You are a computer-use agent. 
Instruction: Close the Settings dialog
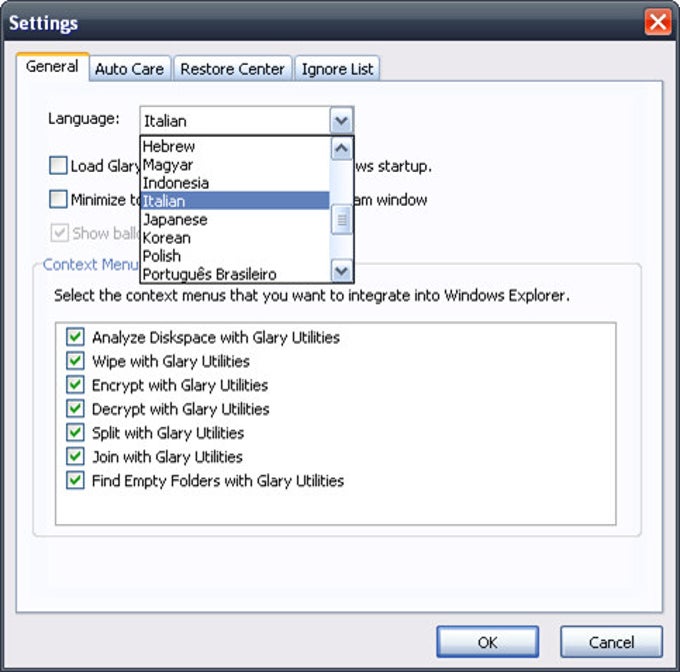point(658,22)
